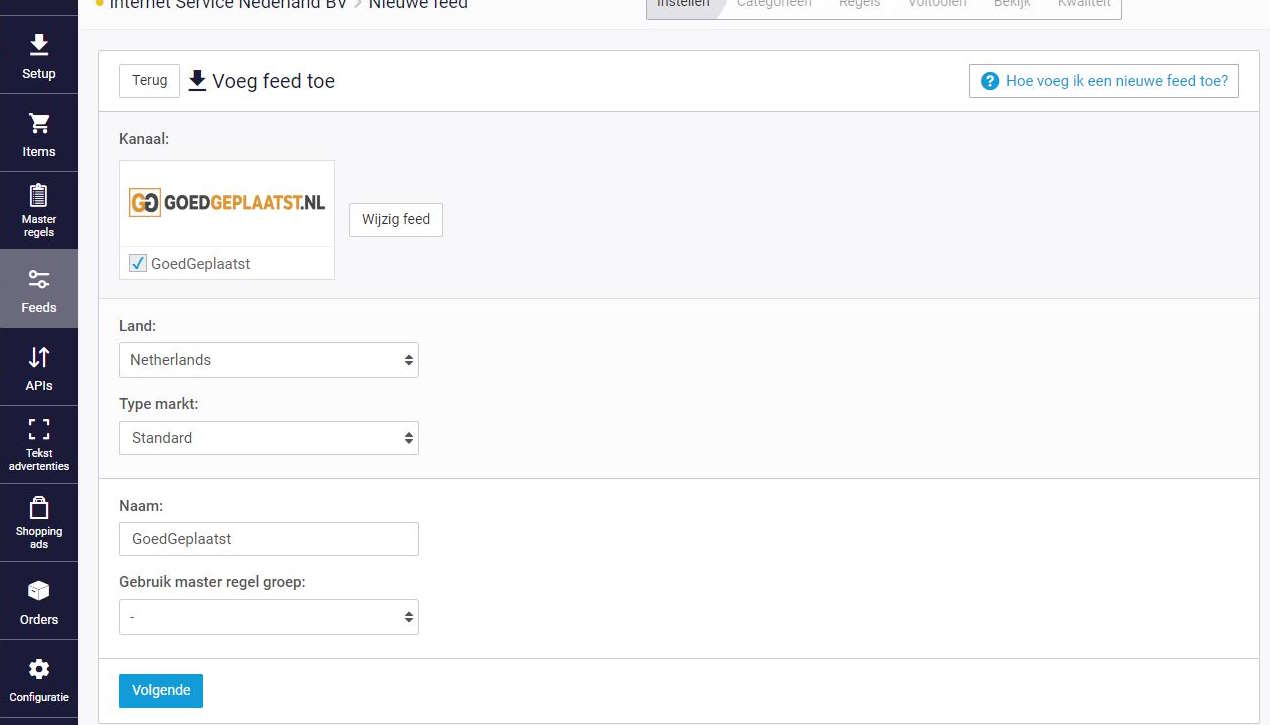Switch to the Categorieën step tab
The width and height of the screenshot is (1270, 725).
tap(774, 4)
